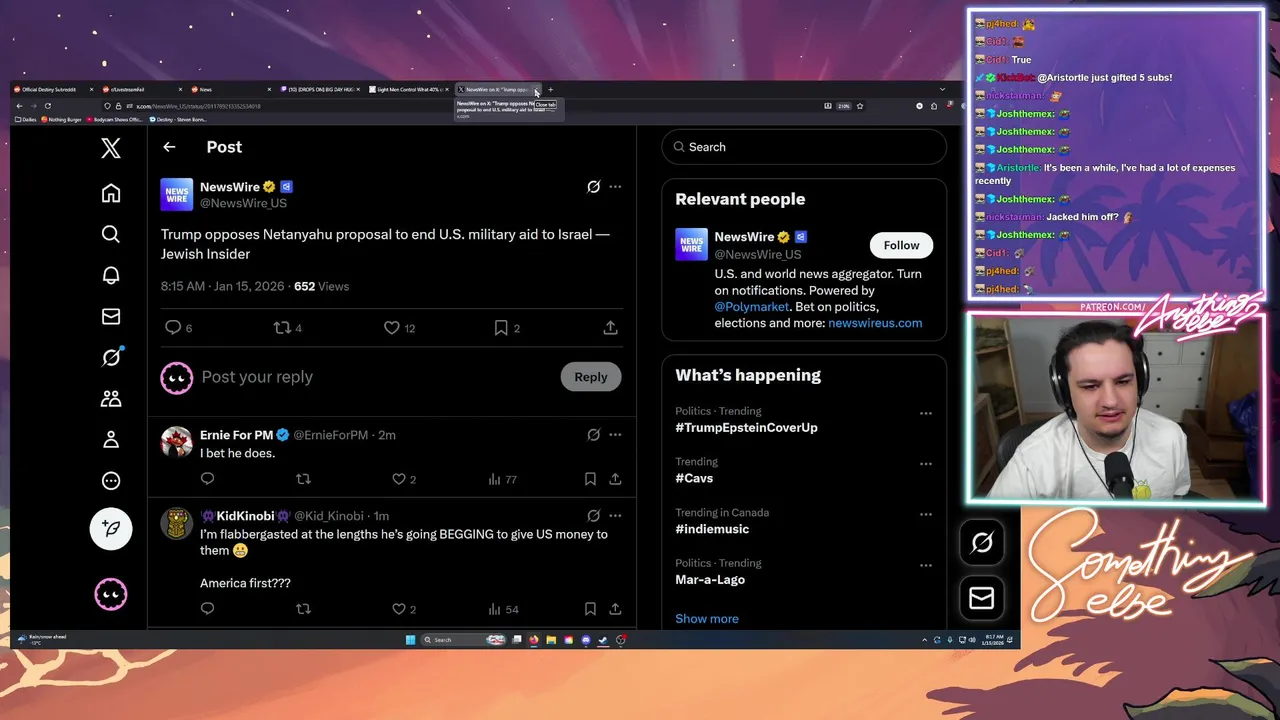Open options for Mar-a-Lago trend
The image size is (1280, 720).
coord(926,566)
